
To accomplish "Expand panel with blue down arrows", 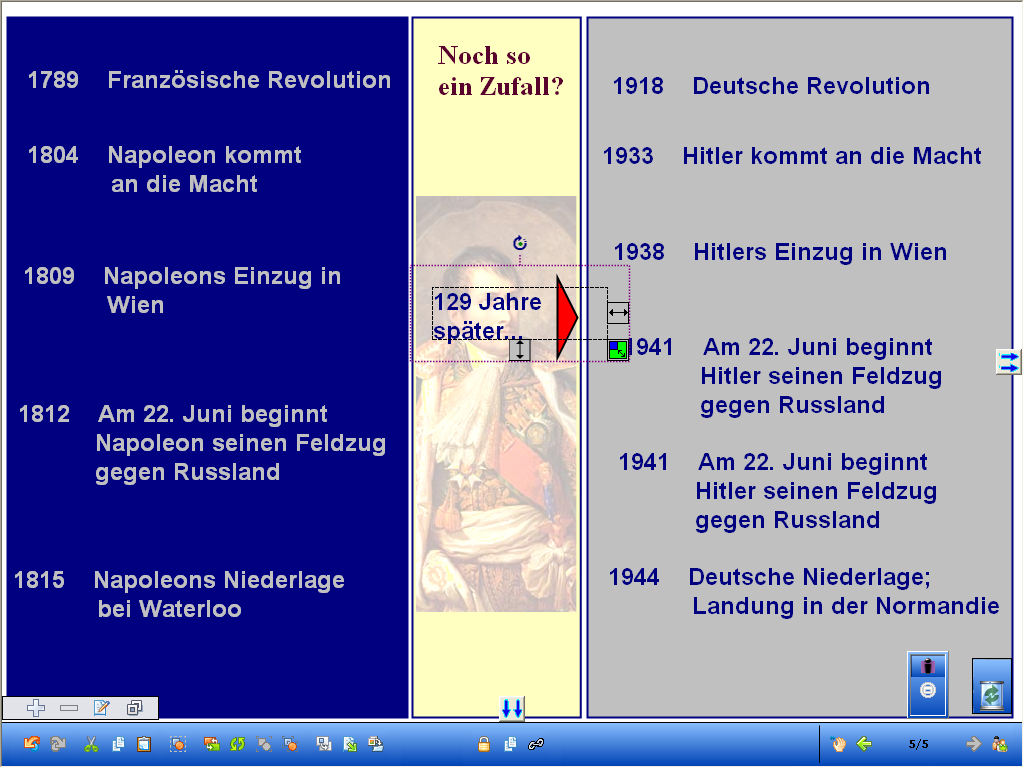I will coord(512,708).
